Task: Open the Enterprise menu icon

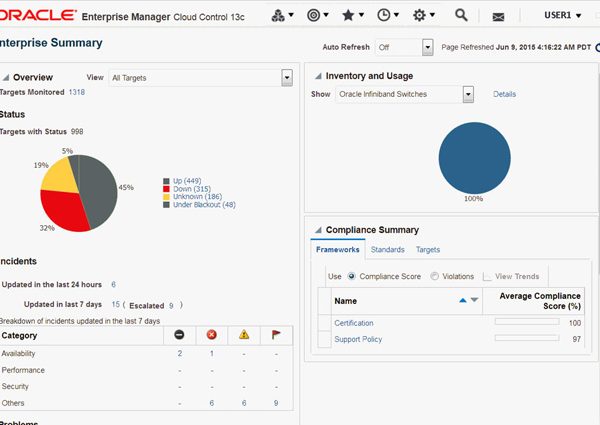Action: click(x=282, y=15)
